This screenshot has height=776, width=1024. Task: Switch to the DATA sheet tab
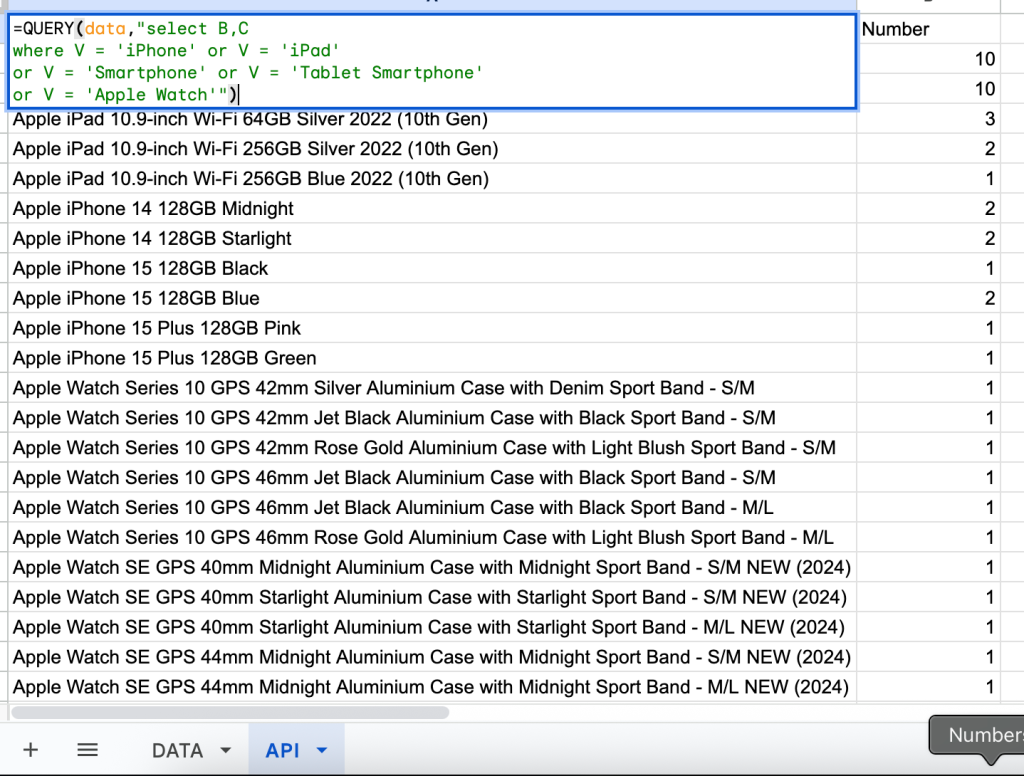pos(177,750)
